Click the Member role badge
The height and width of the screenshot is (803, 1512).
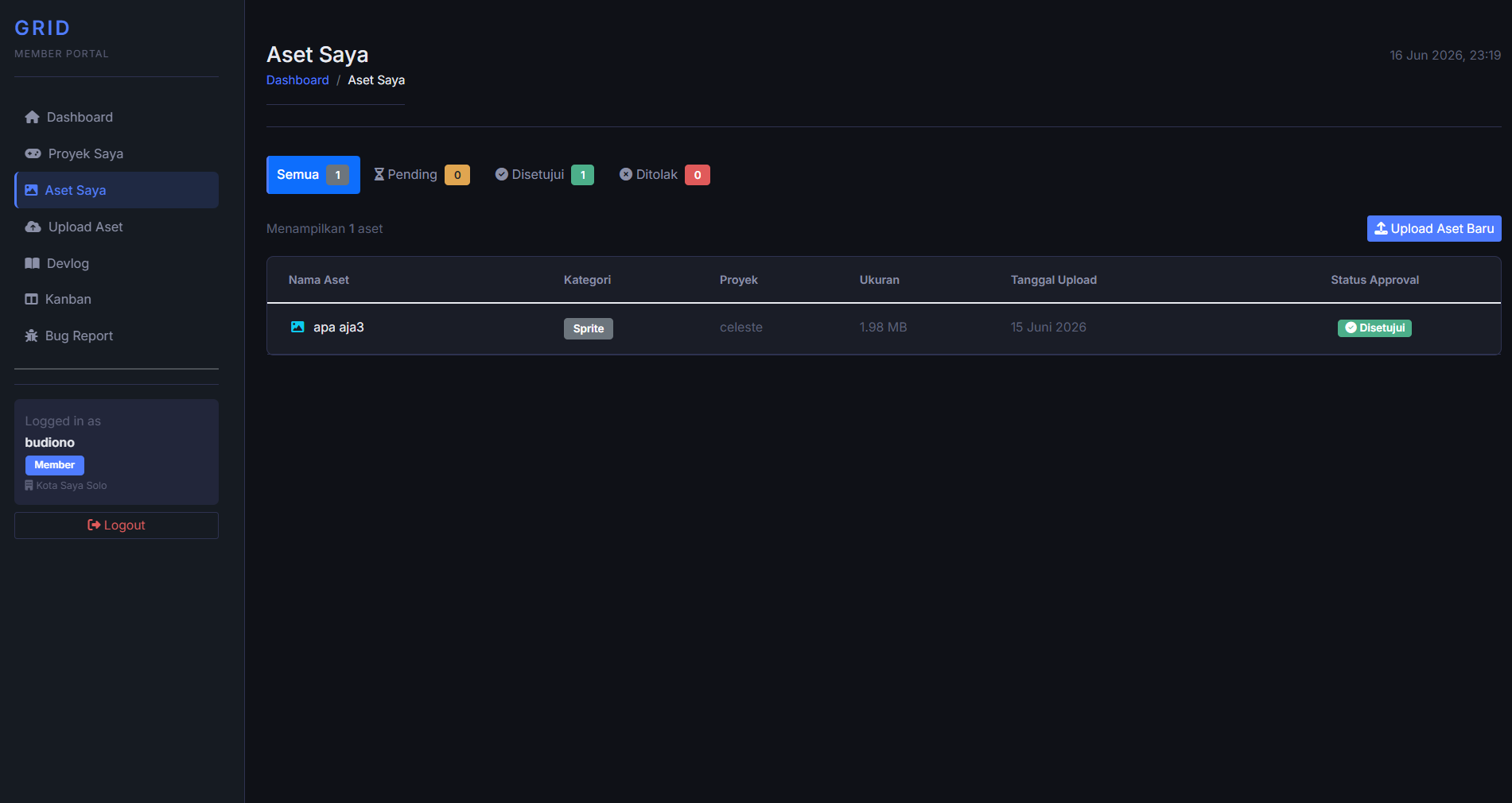tap(55, 465)
